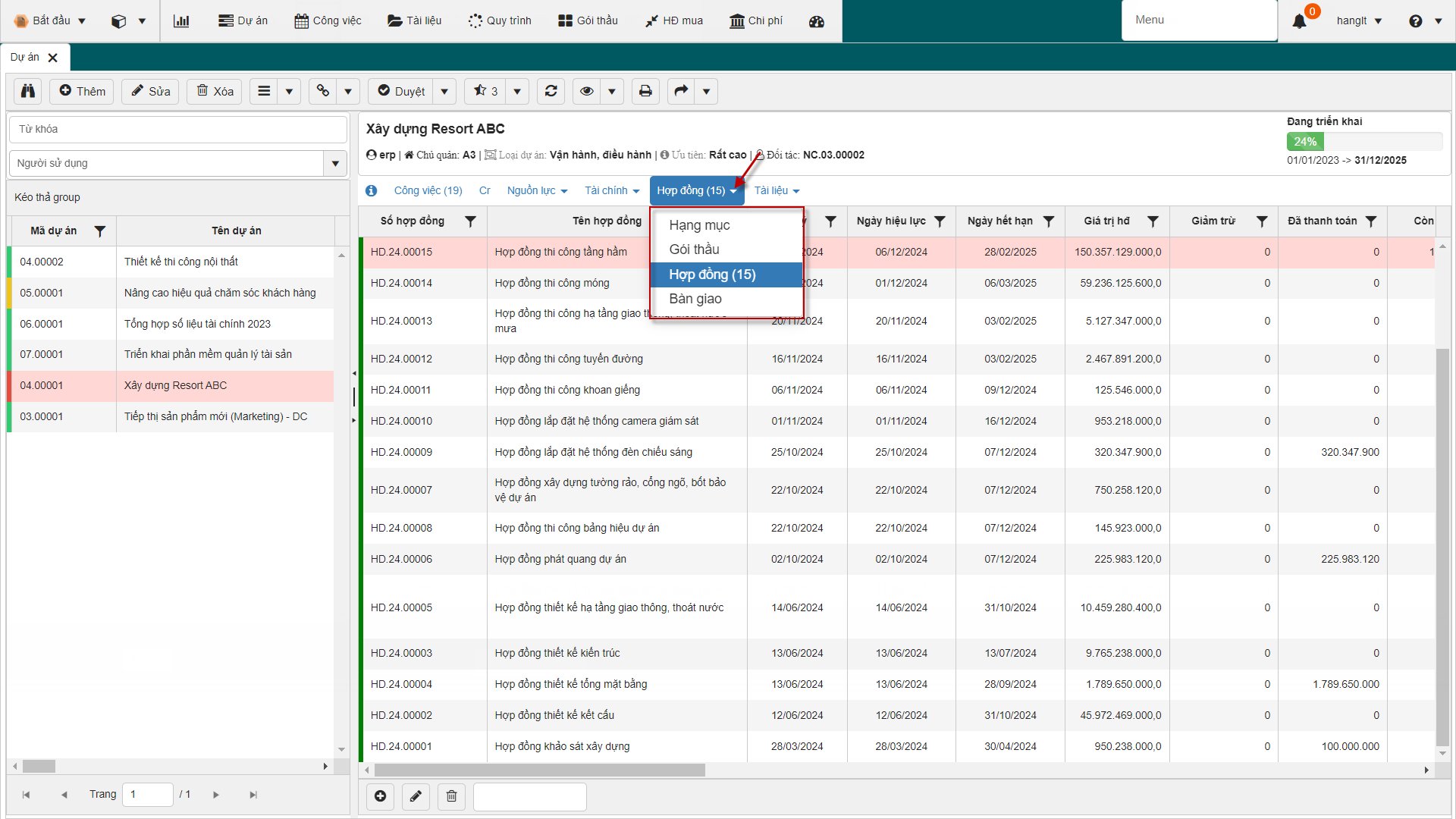1456x819 pixels.
Task: Focus the Từ khóa search field
Action: (178, 129)
